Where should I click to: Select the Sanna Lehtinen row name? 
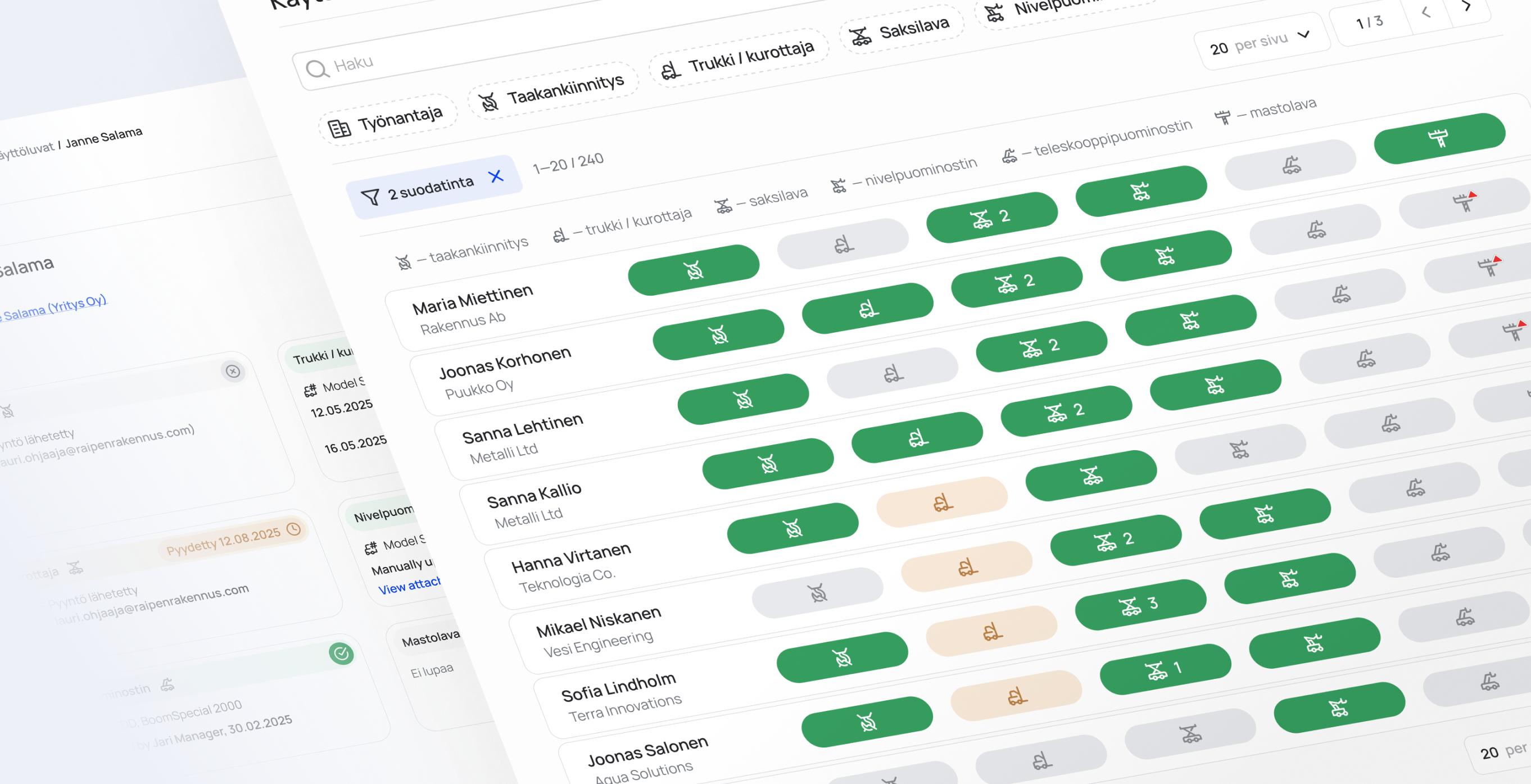(x=523, y=429)
